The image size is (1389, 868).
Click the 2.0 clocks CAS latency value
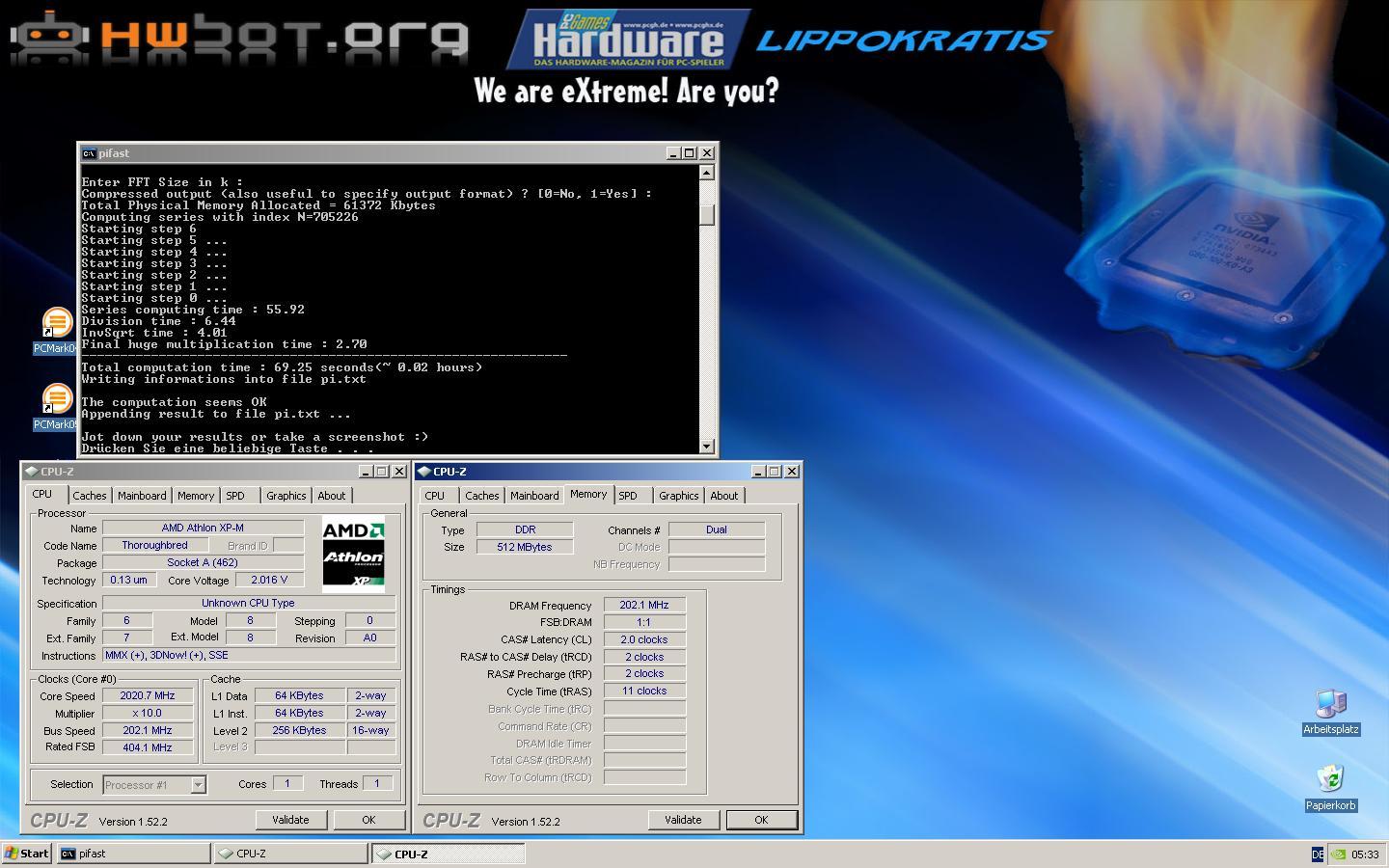644,639
